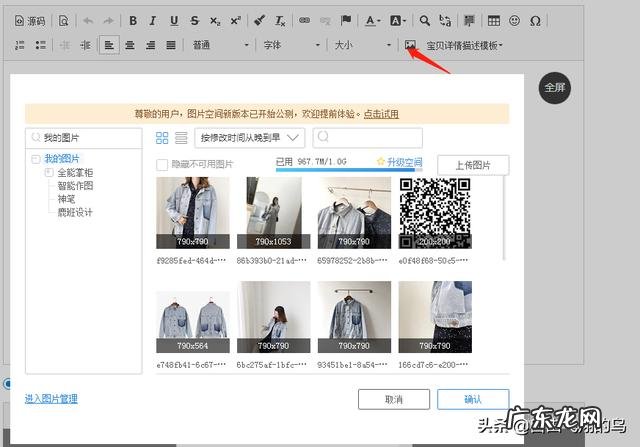Click the insert image toolbar icon
Viewport: 640px width, 447px height.
point(410,44)
